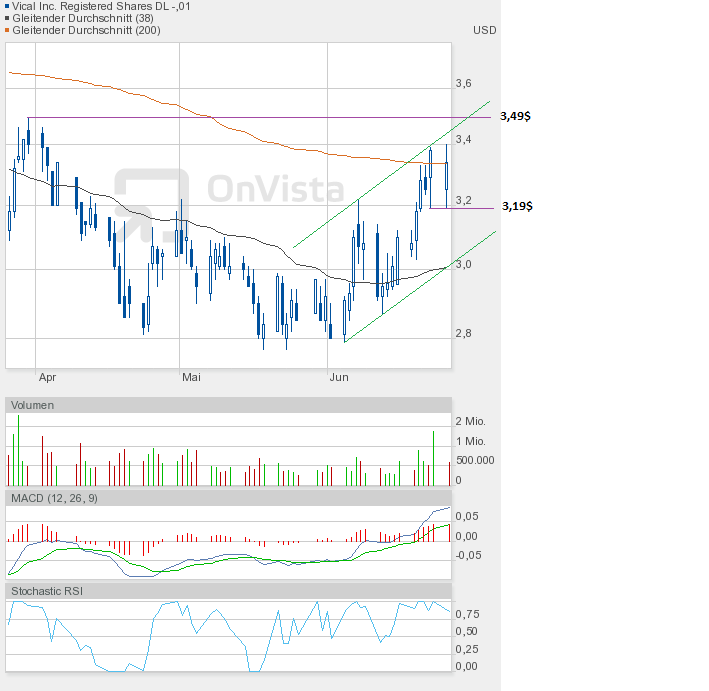Click the 2 Mio. volume axis label
Image resolution: width=709 pixels, height=691 pixels.
(470, 421)
